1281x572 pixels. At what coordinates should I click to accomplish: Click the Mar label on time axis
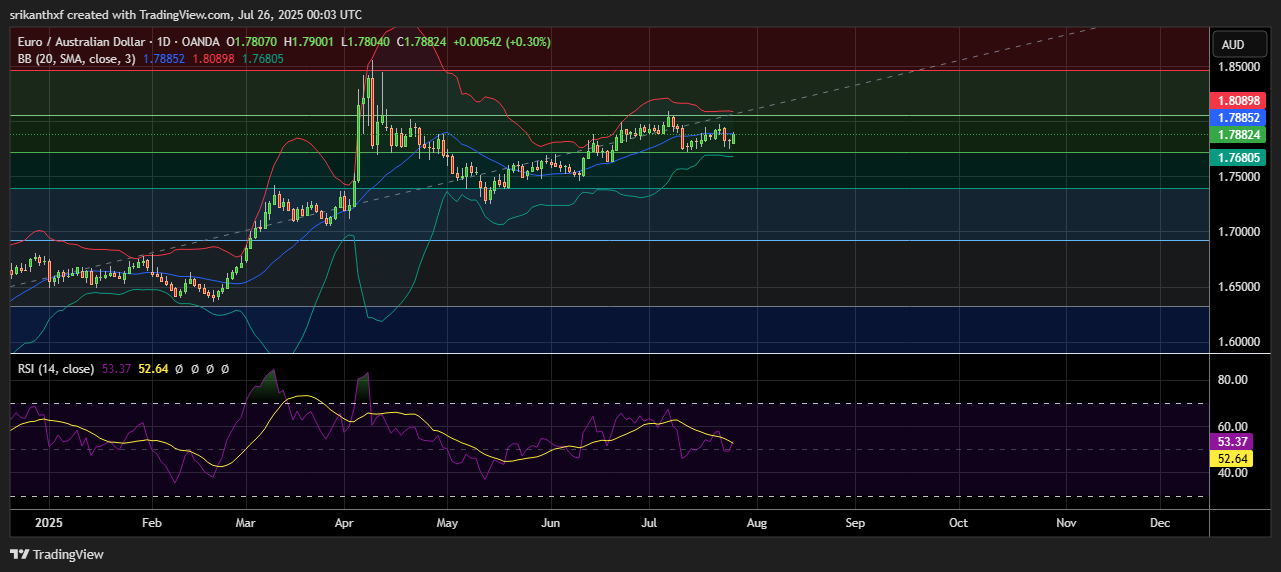[x=246, y=523]
